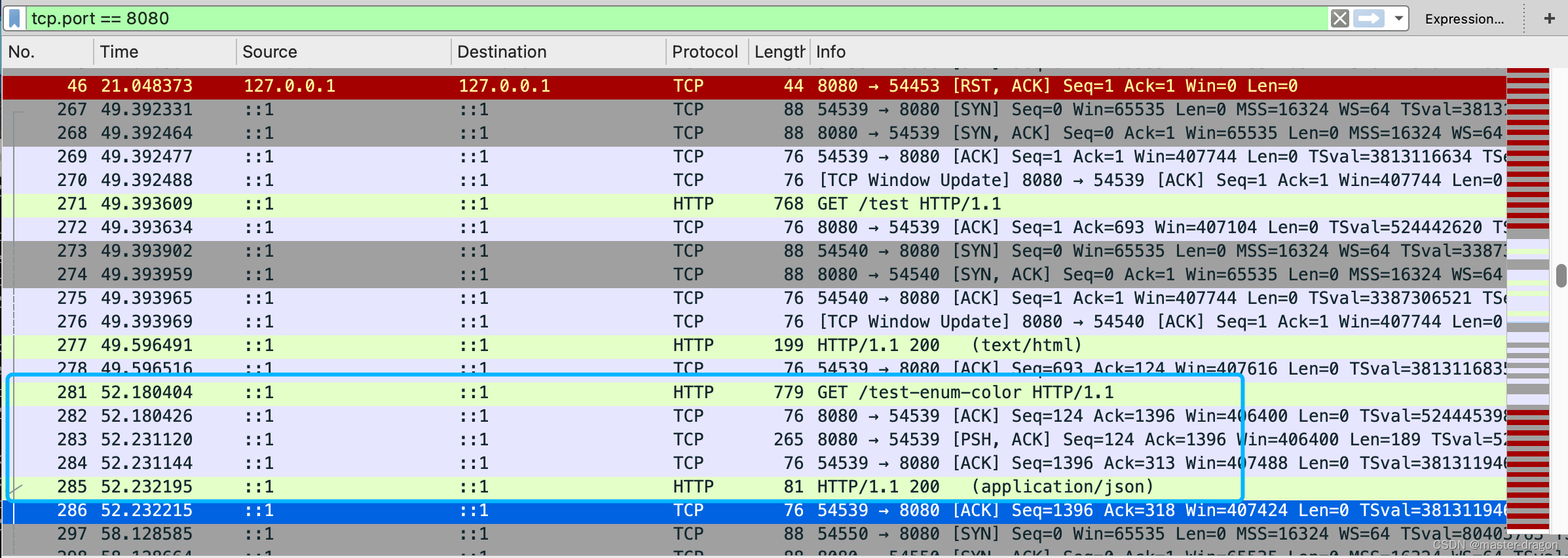Screen dimensions: 1568x558
Task: Click the packet list vertical scrollbar thumb
Action: [x=1561, y=276]
